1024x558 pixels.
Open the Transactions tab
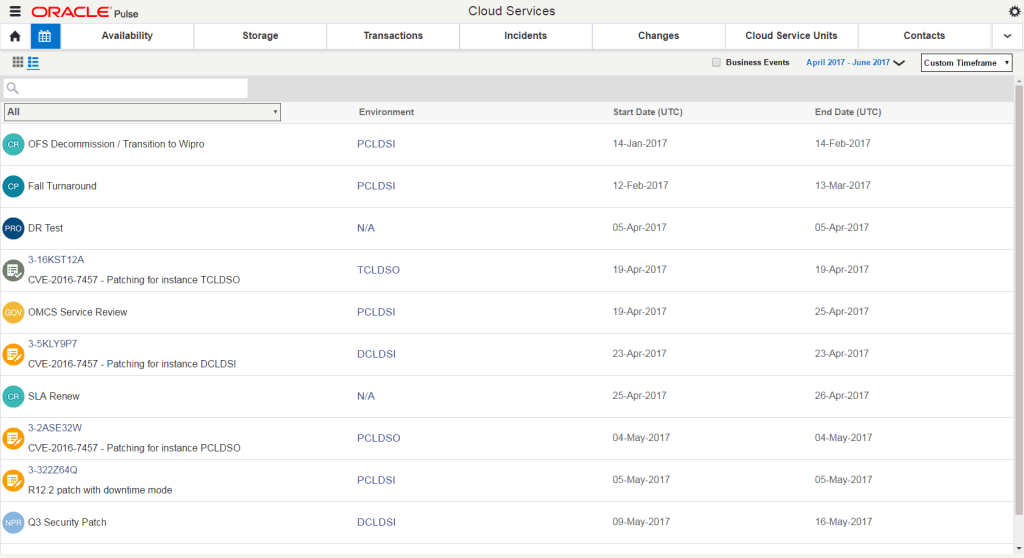393,36
